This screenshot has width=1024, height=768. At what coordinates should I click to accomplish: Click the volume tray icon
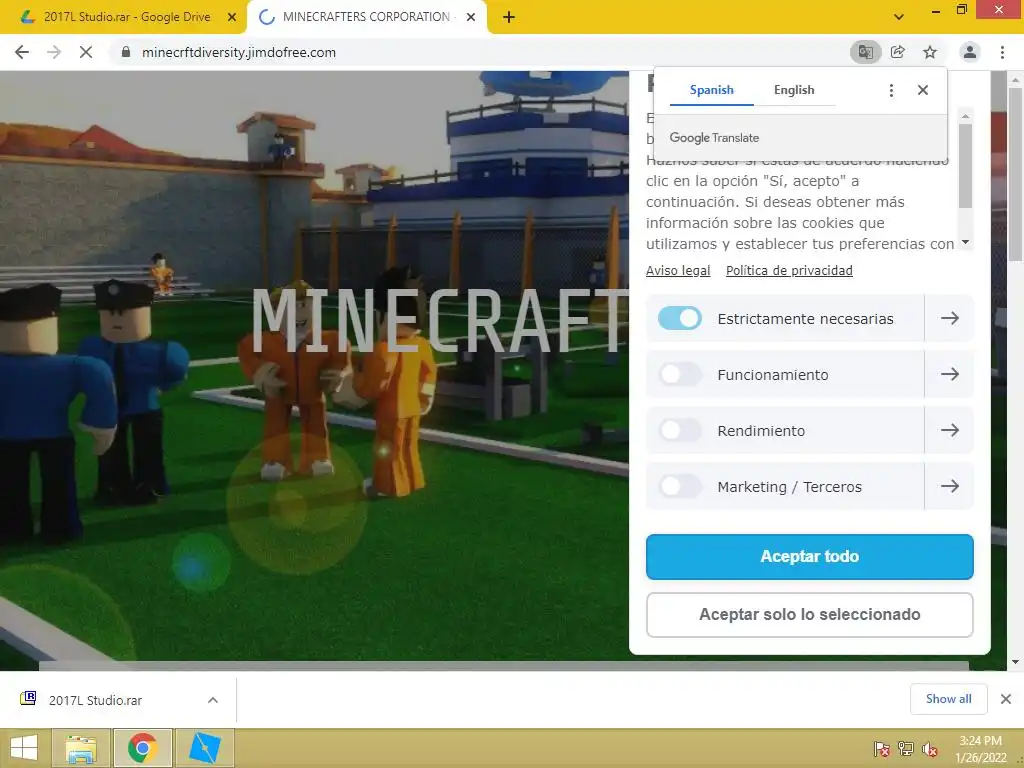929,748
